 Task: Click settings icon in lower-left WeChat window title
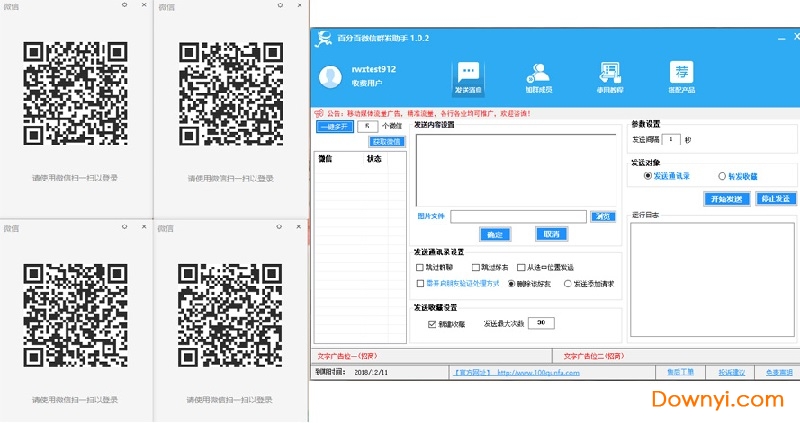(124, 227)
